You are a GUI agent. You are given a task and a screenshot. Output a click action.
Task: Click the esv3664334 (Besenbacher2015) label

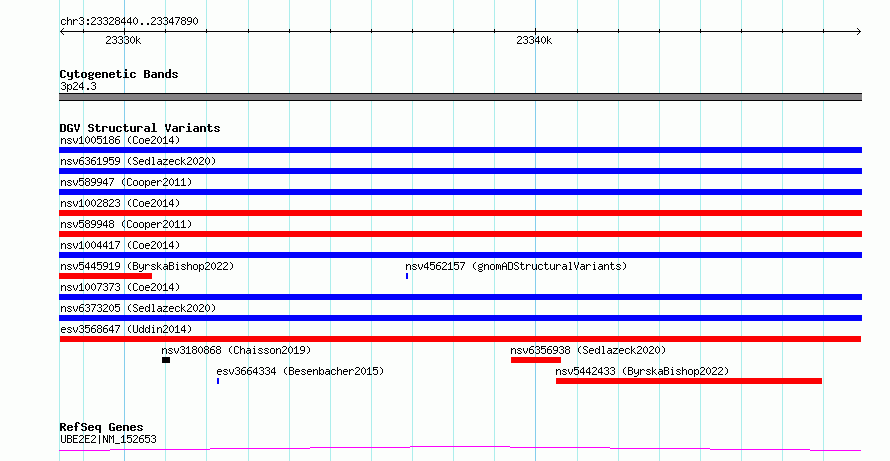[x=300, y=371]
